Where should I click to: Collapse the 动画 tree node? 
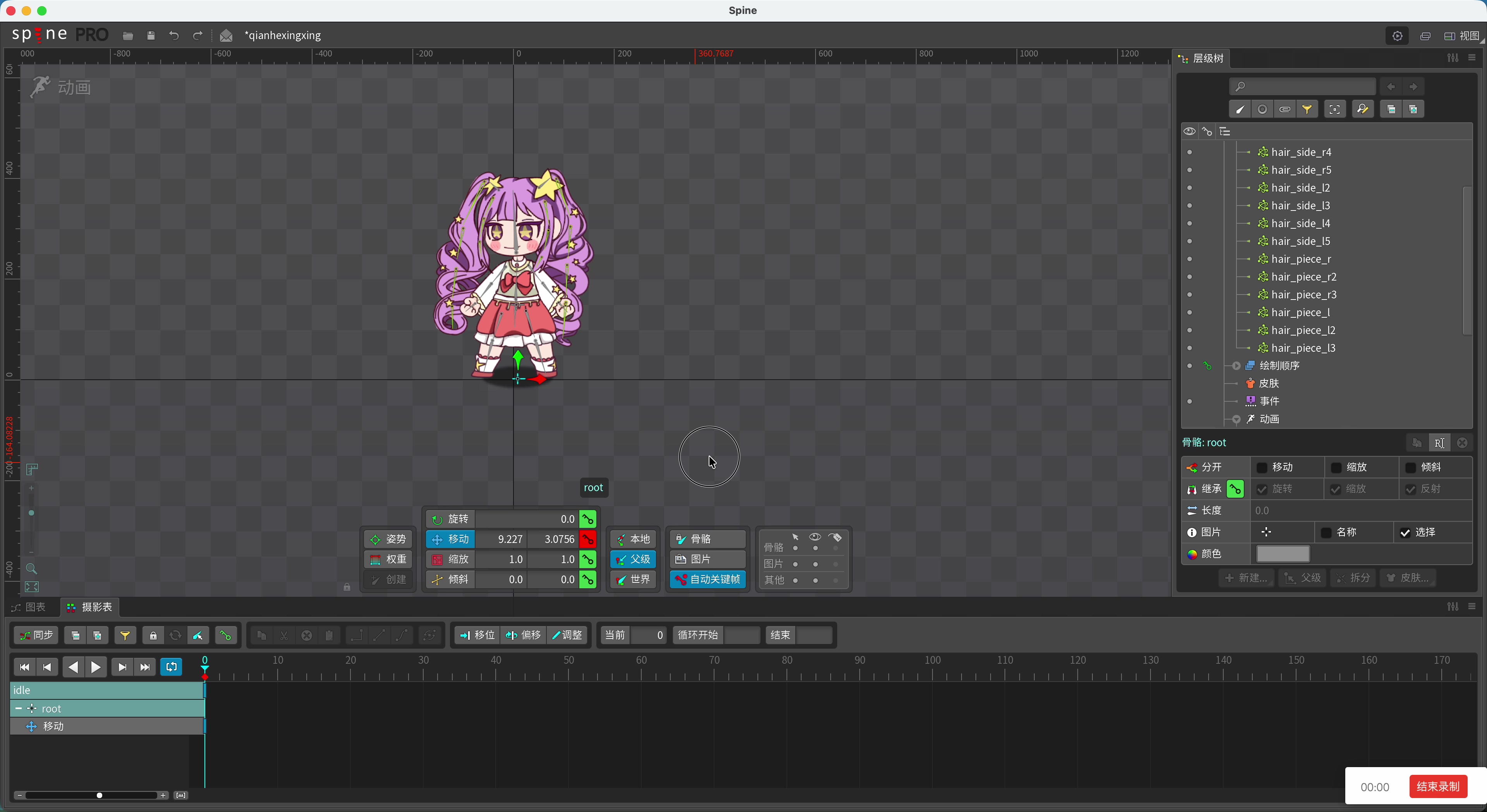coord(1236,420)
